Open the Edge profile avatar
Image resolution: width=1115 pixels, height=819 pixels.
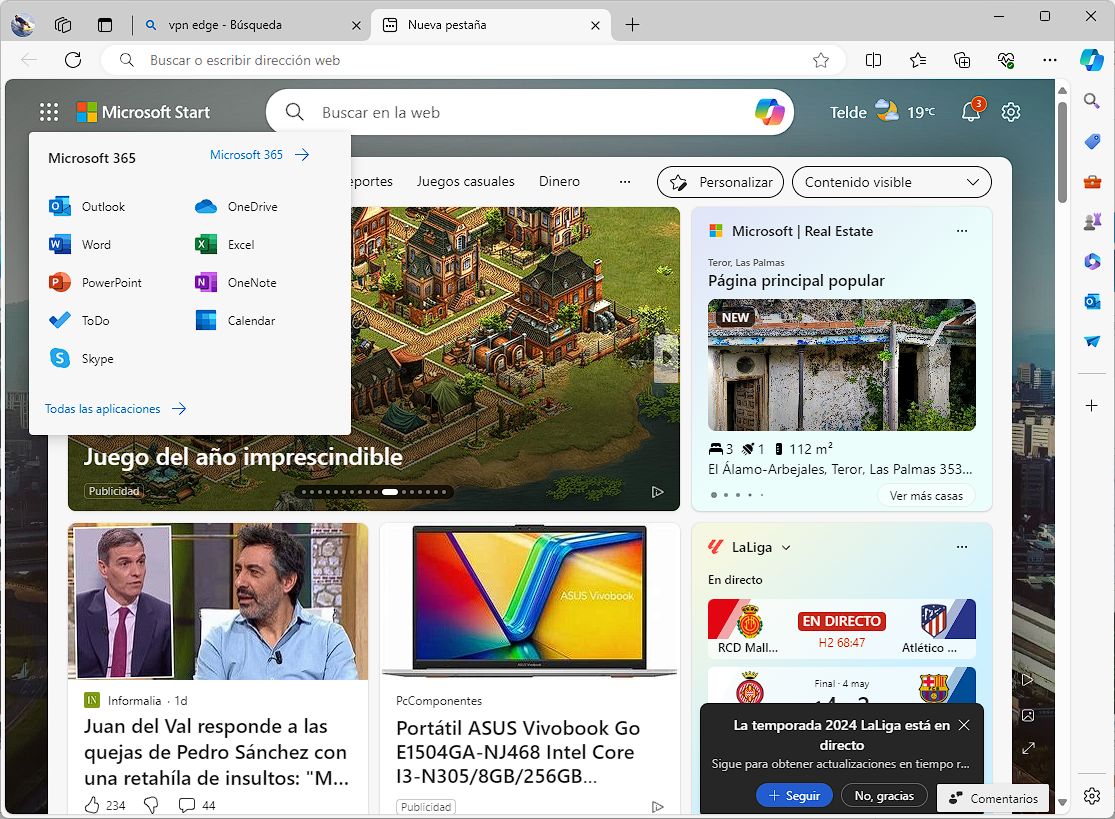click(23, 25)
